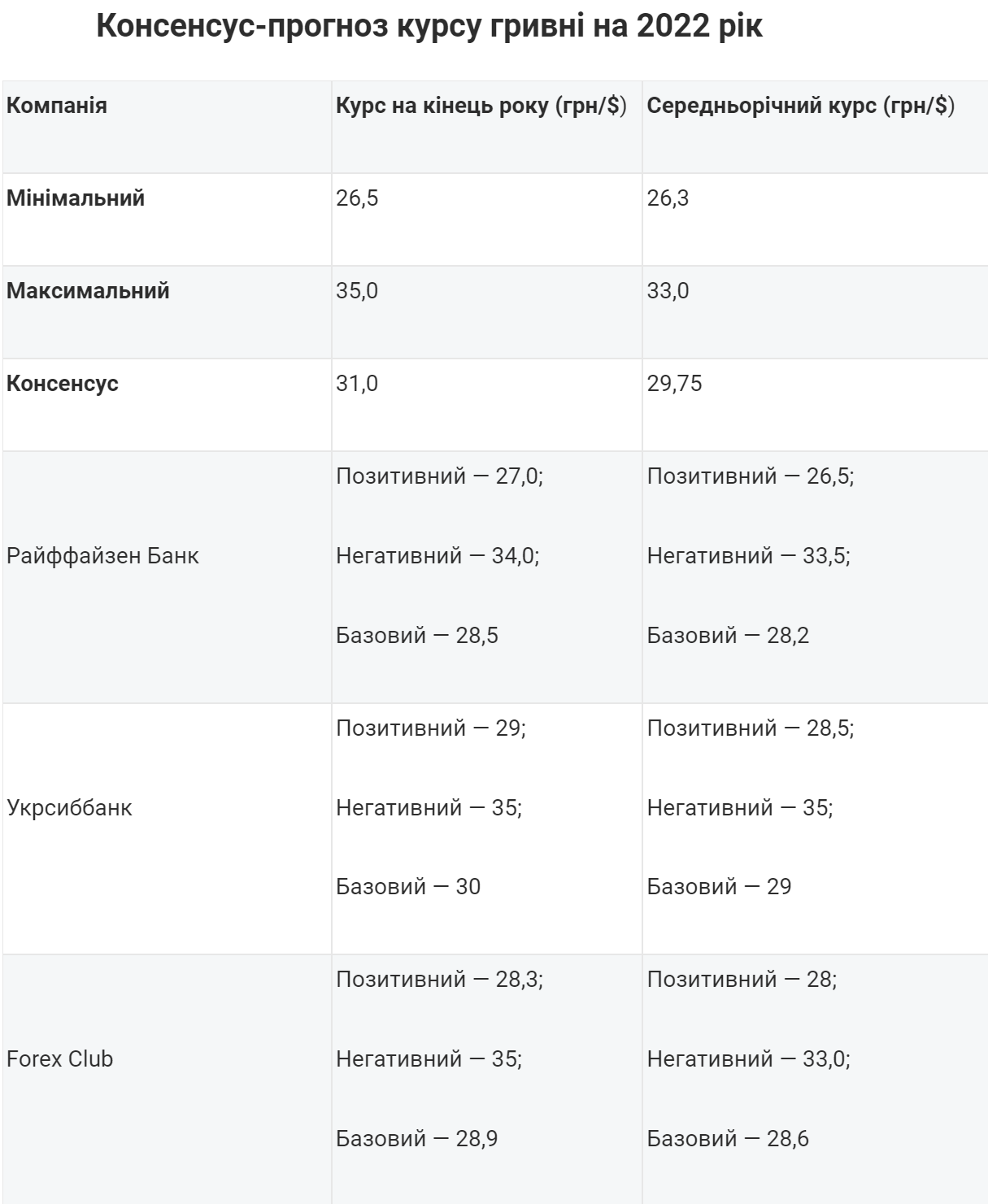Click the "Компанія" column header
Image resolution: width=988 pixels, height=1204 pixels.
pos(57,106)
